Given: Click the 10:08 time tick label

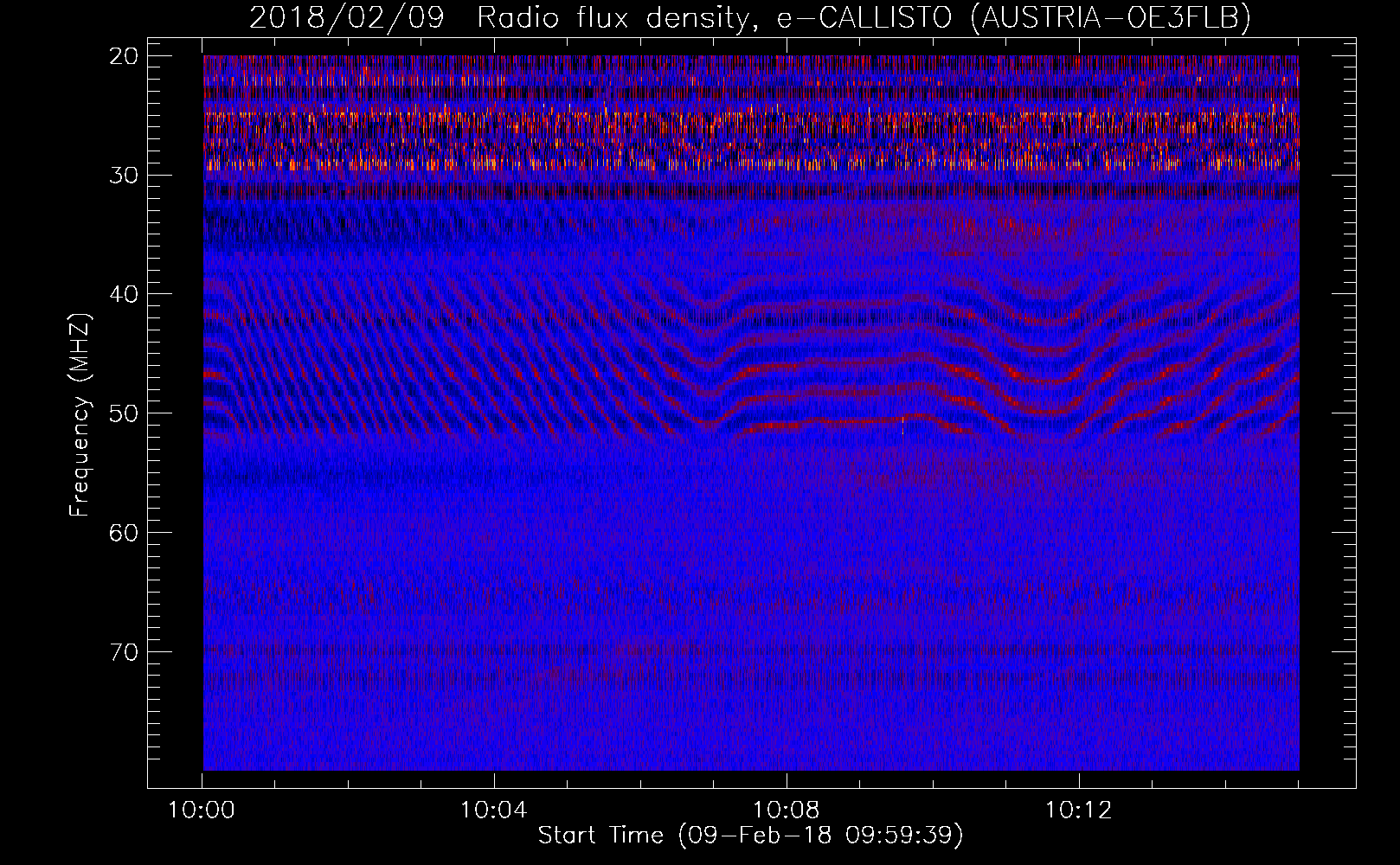Looking at the screenshot, I should click(787, 811).
